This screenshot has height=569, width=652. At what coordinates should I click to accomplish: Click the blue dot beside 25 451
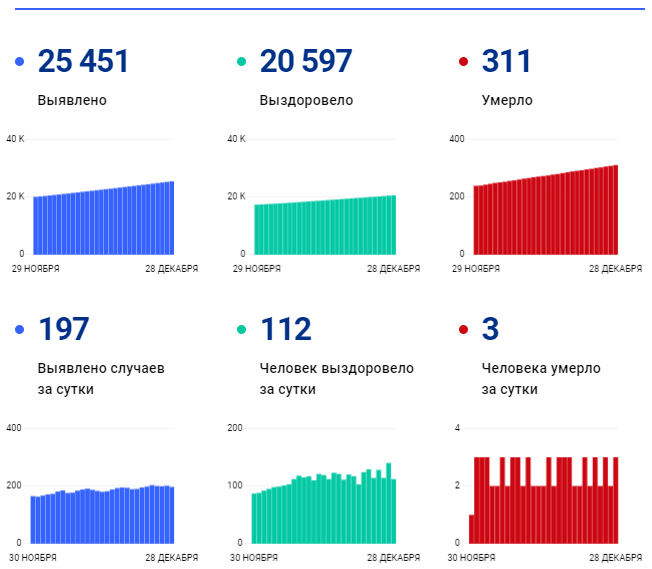coord(20,63)
